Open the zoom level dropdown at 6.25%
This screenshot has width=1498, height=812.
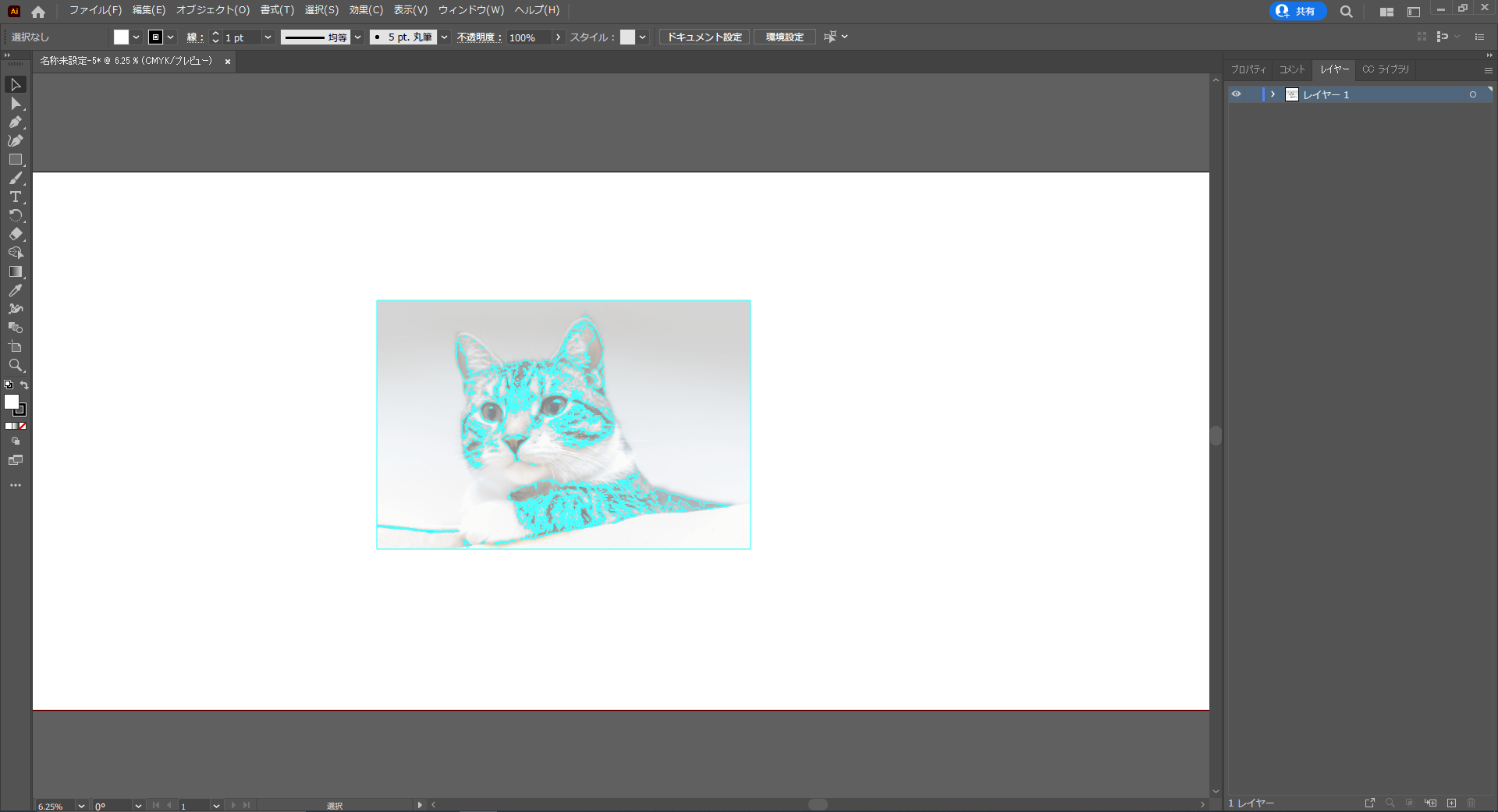point(81,806)
